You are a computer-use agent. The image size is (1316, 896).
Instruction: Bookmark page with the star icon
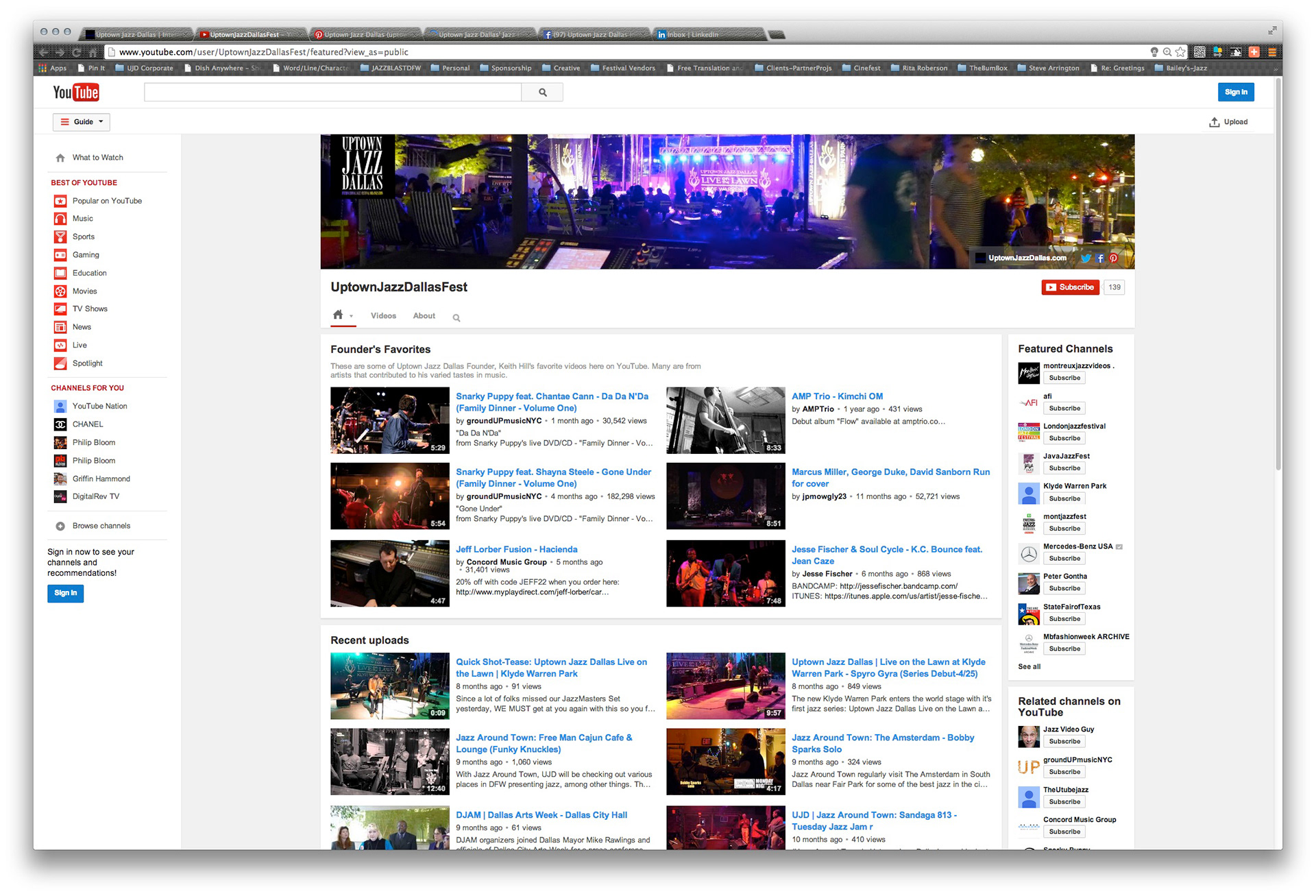(1180, 52)
